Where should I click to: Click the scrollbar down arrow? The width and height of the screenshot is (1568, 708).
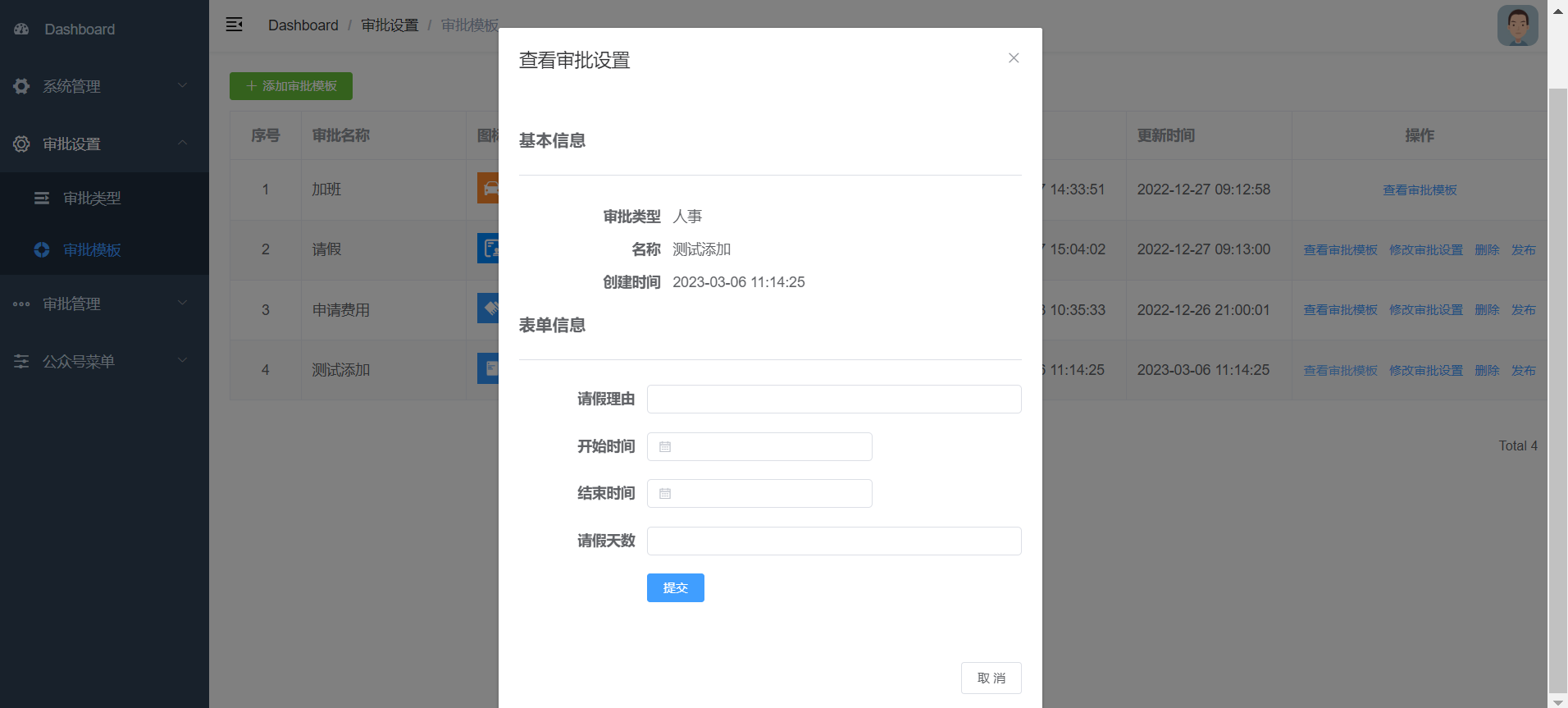tap(1557, 701)
